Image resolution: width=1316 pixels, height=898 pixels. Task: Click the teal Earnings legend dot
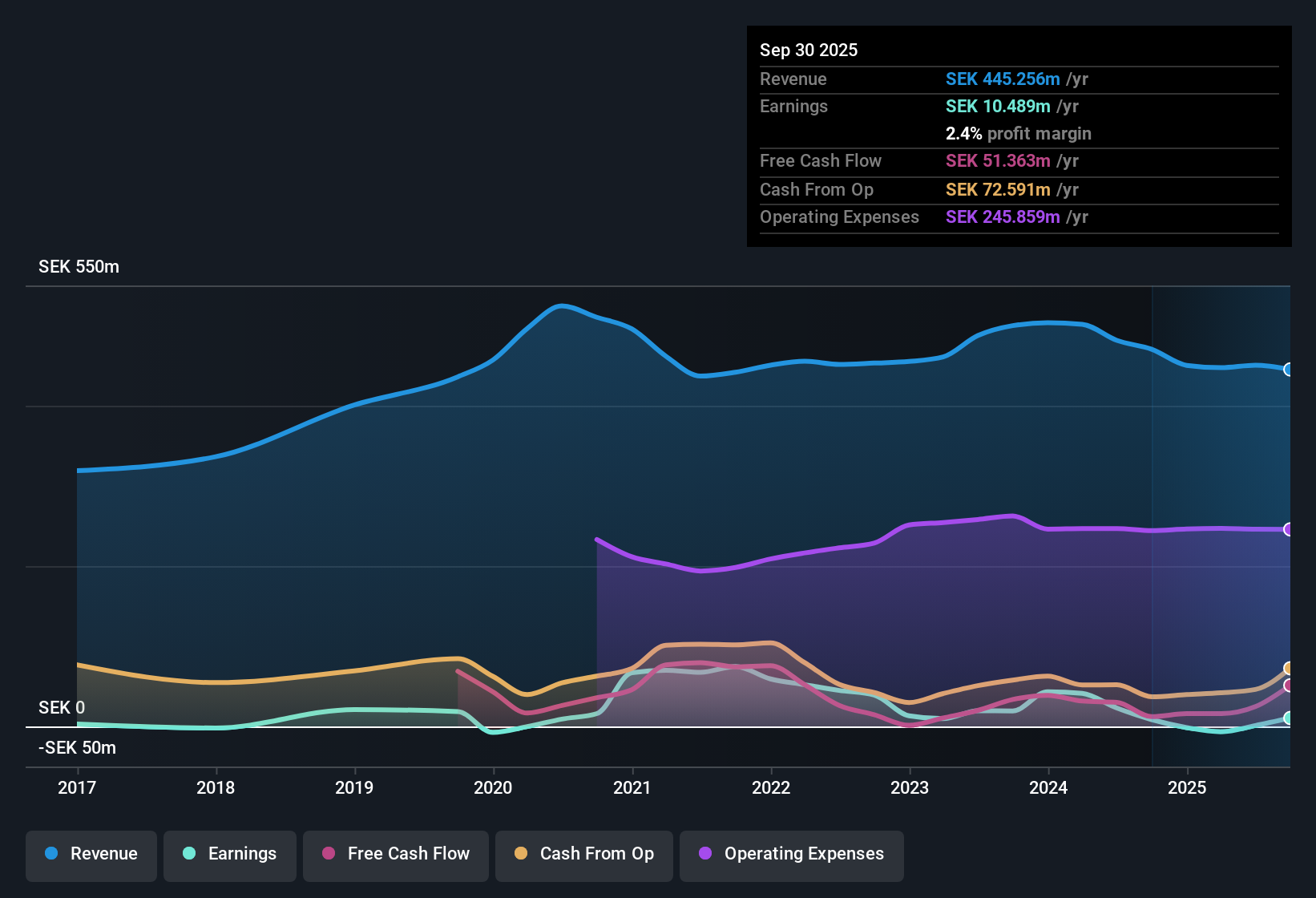189,854
